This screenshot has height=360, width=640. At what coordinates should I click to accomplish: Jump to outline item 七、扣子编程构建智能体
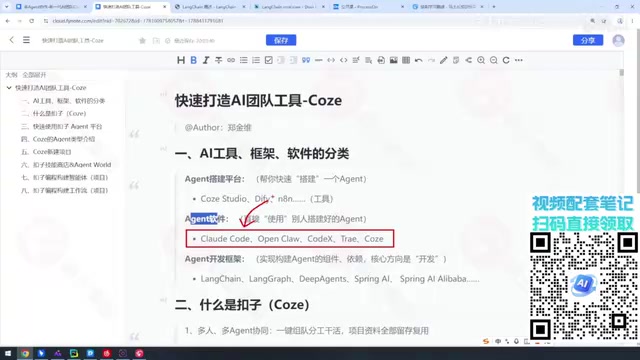click(x=64, y=178)
